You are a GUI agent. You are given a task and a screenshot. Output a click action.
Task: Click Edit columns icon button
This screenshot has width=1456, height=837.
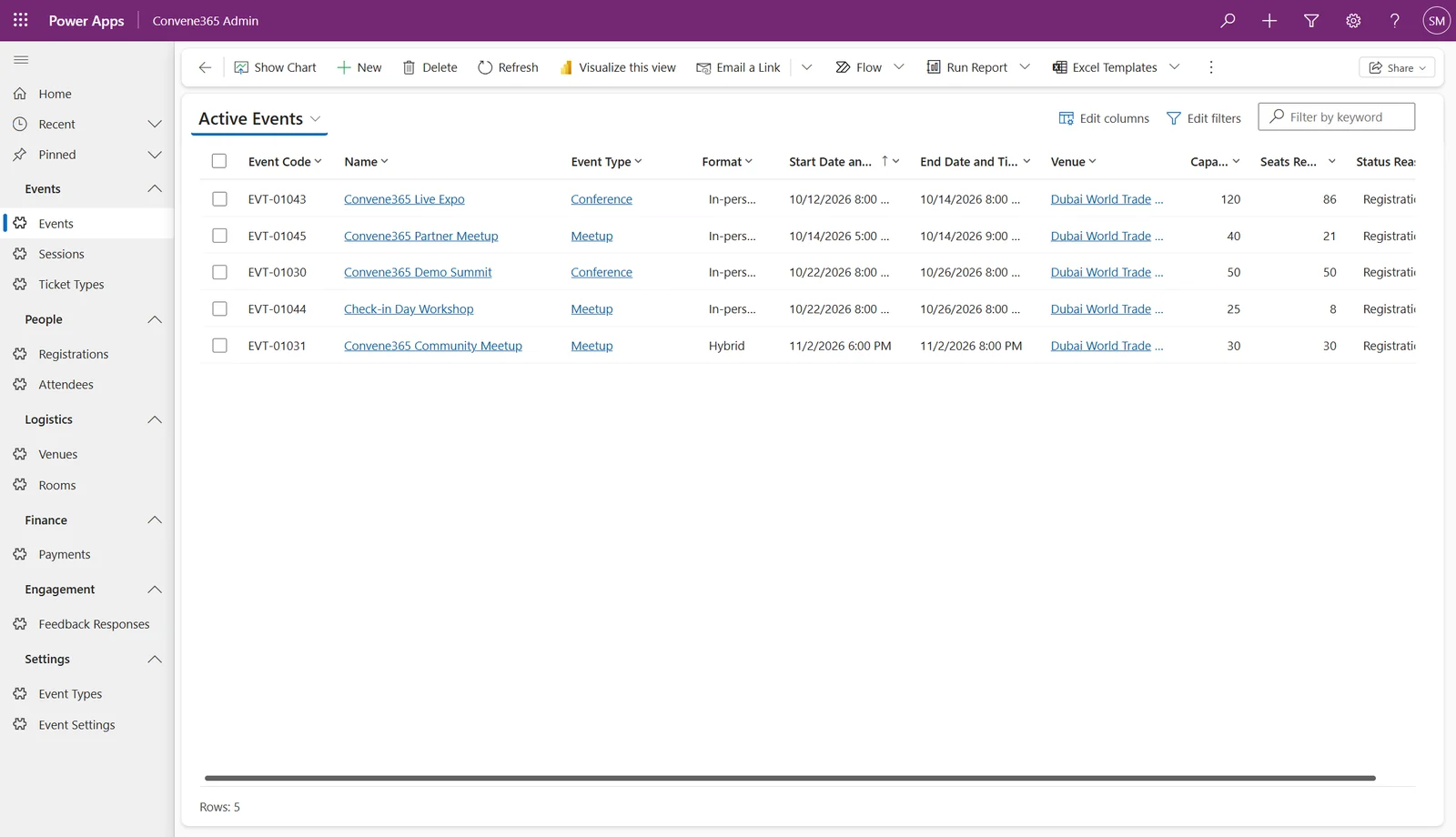1104,118
